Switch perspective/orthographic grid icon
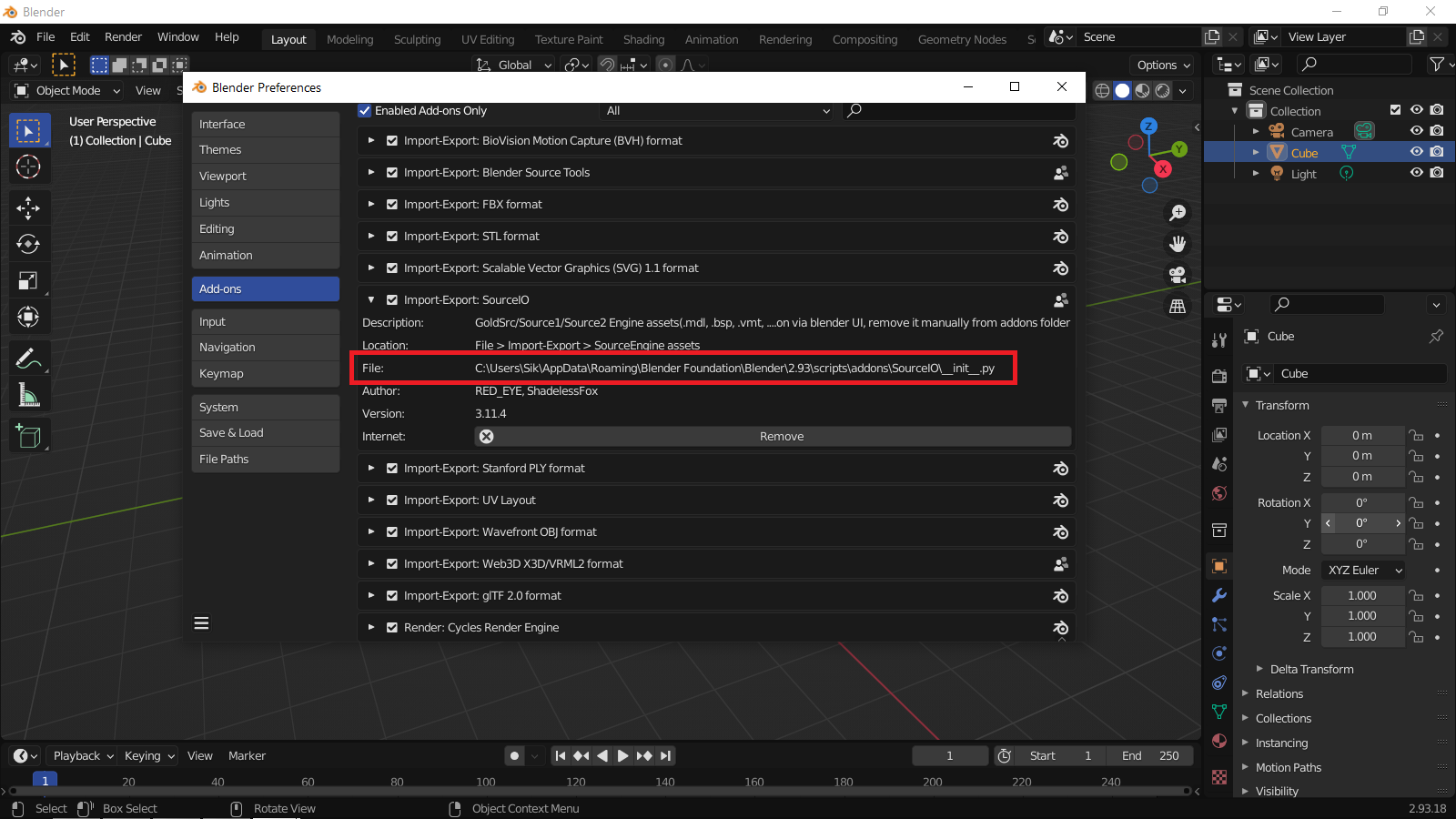Screen dimensions: 1456x819 [1178, 306]
